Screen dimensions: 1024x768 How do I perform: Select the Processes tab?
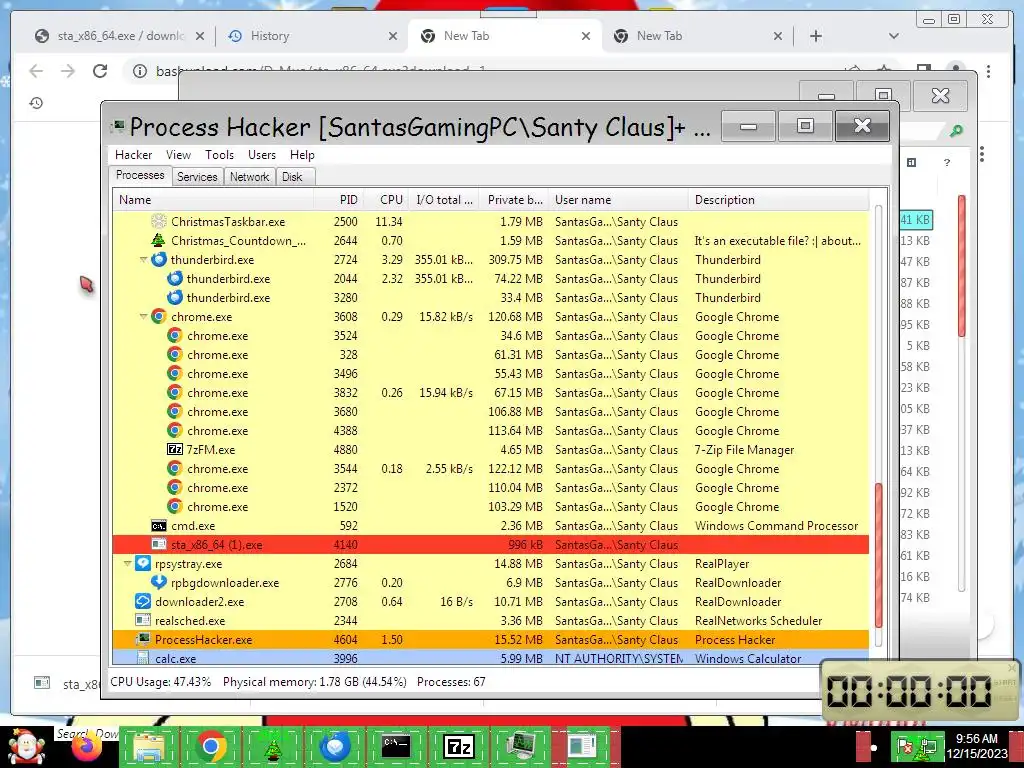(140, 175)
